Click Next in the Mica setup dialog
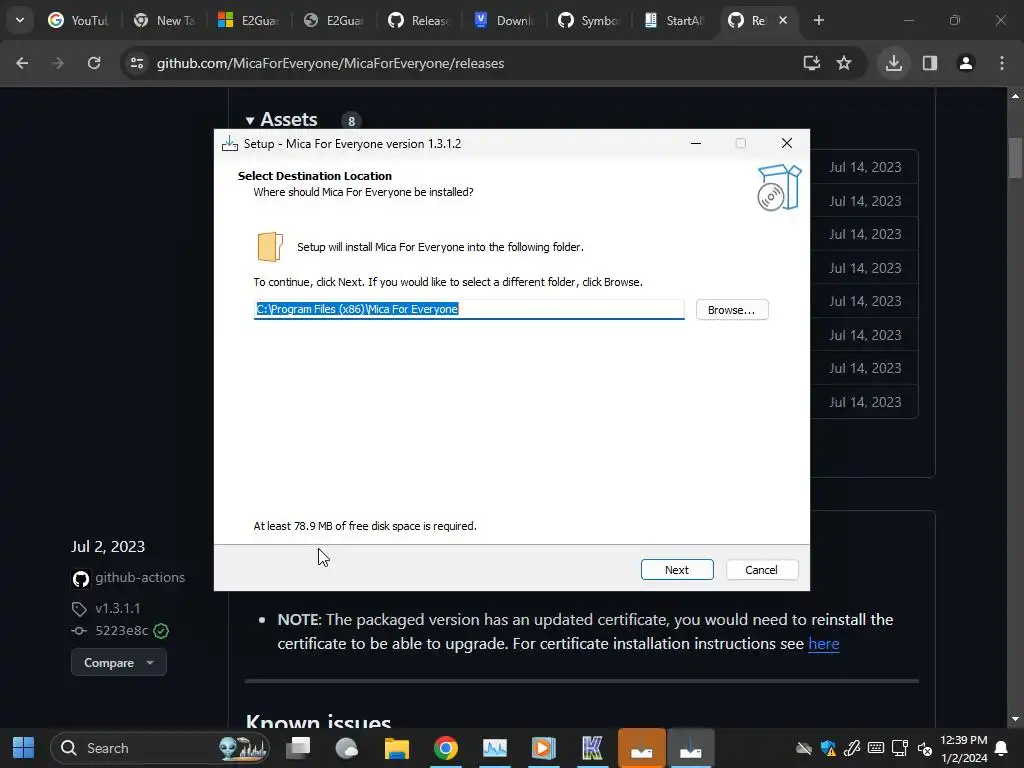1024x768 pixels. point(677,569)
